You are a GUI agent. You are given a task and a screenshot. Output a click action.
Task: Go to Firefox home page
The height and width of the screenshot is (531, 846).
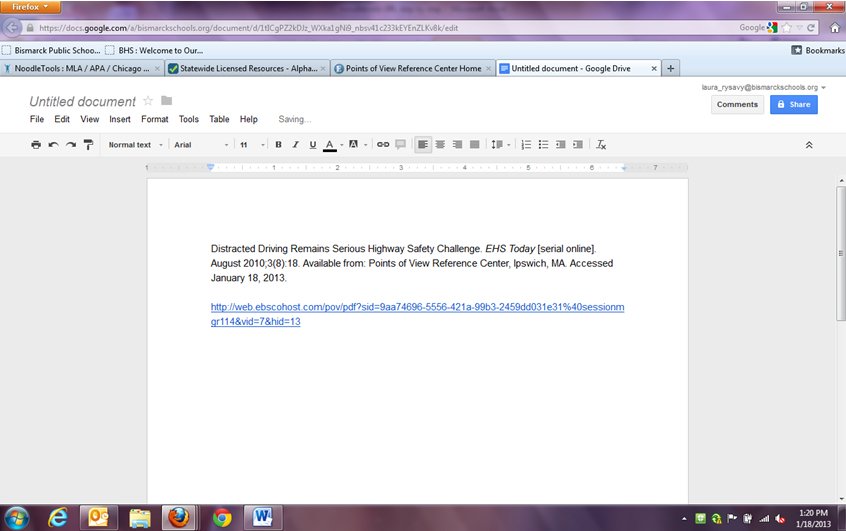[x=835, y=28]
